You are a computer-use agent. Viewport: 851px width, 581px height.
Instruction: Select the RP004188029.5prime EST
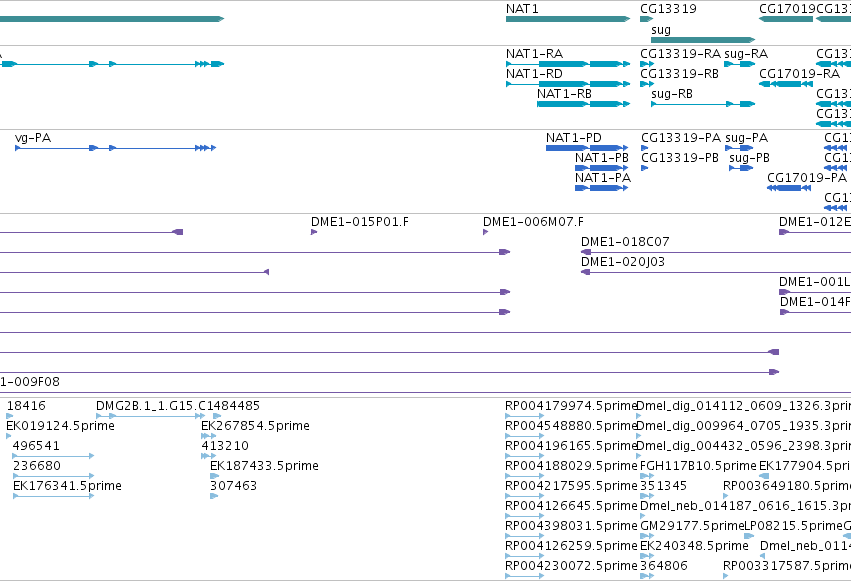tap(524, 476)
